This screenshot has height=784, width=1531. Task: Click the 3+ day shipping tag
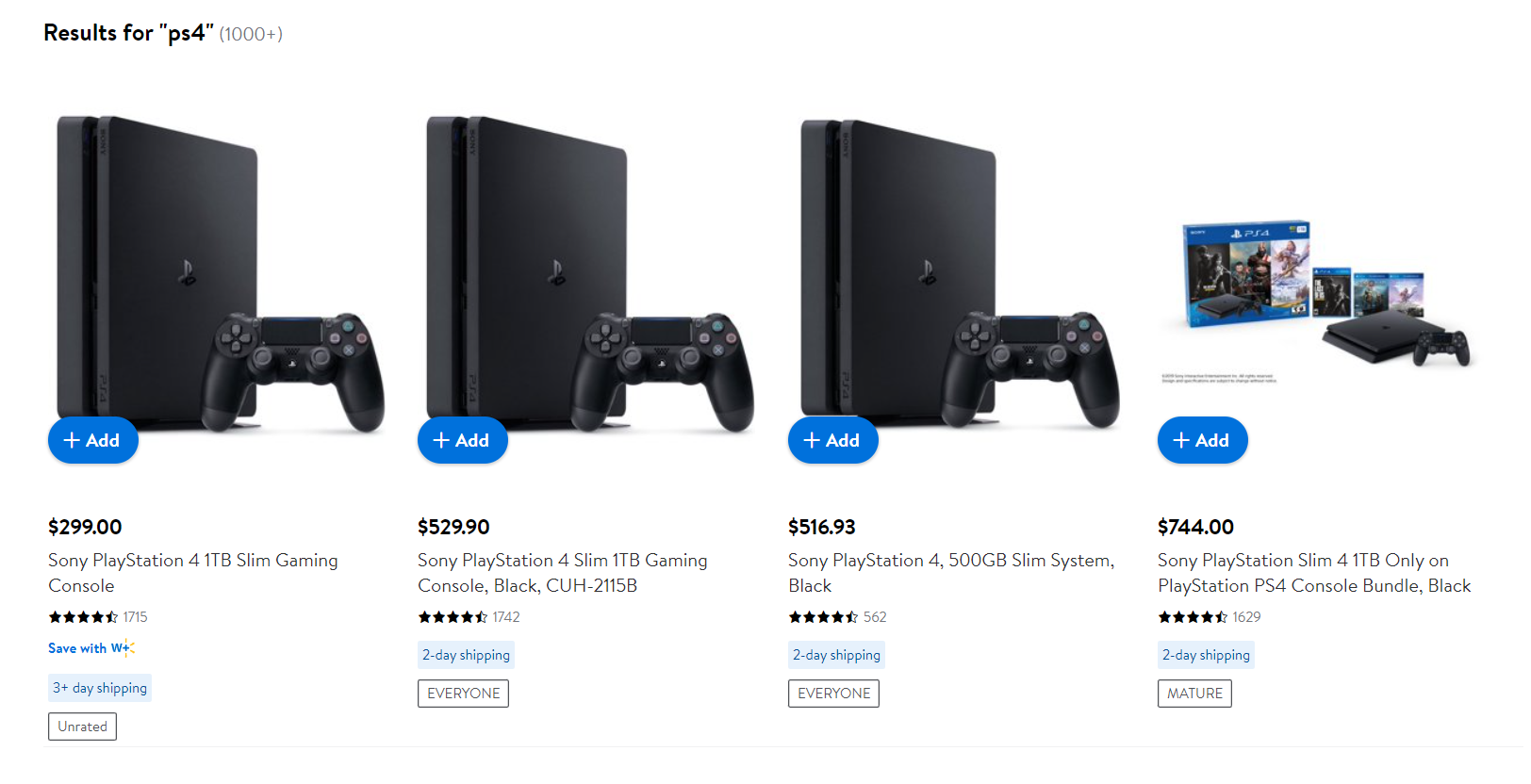tap(100, 688)
